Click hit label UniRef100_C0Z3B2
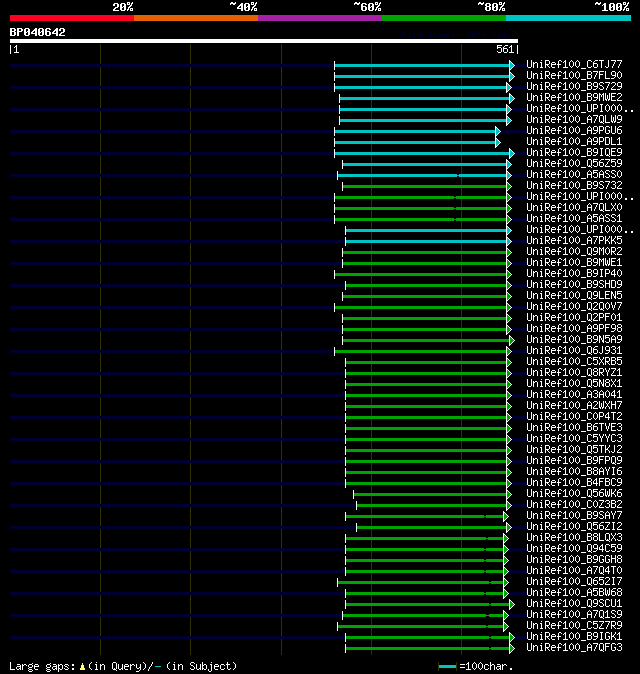This screenshot has width=640, height=674. (x=574, y=505)
